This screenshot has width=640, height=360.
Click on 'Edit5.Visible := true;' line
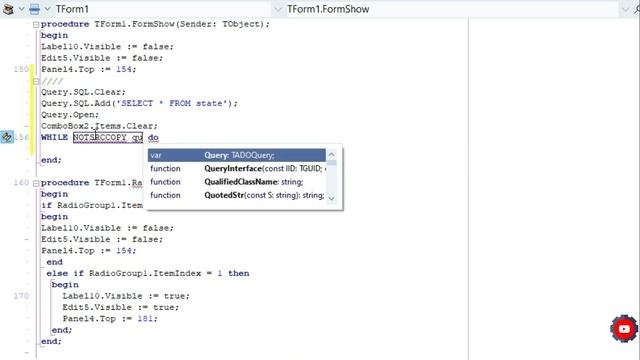point(121,307)
